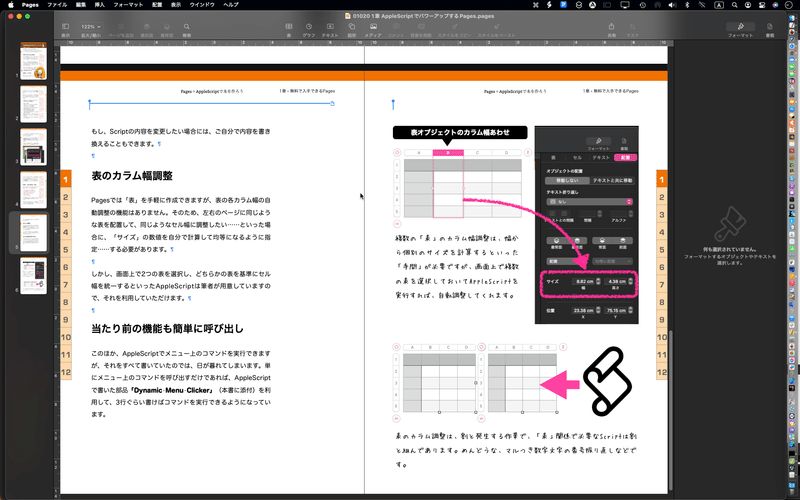Click chapter tab number 1 at left edge
The width and height of the screenshot is (800, 500).
66,179
